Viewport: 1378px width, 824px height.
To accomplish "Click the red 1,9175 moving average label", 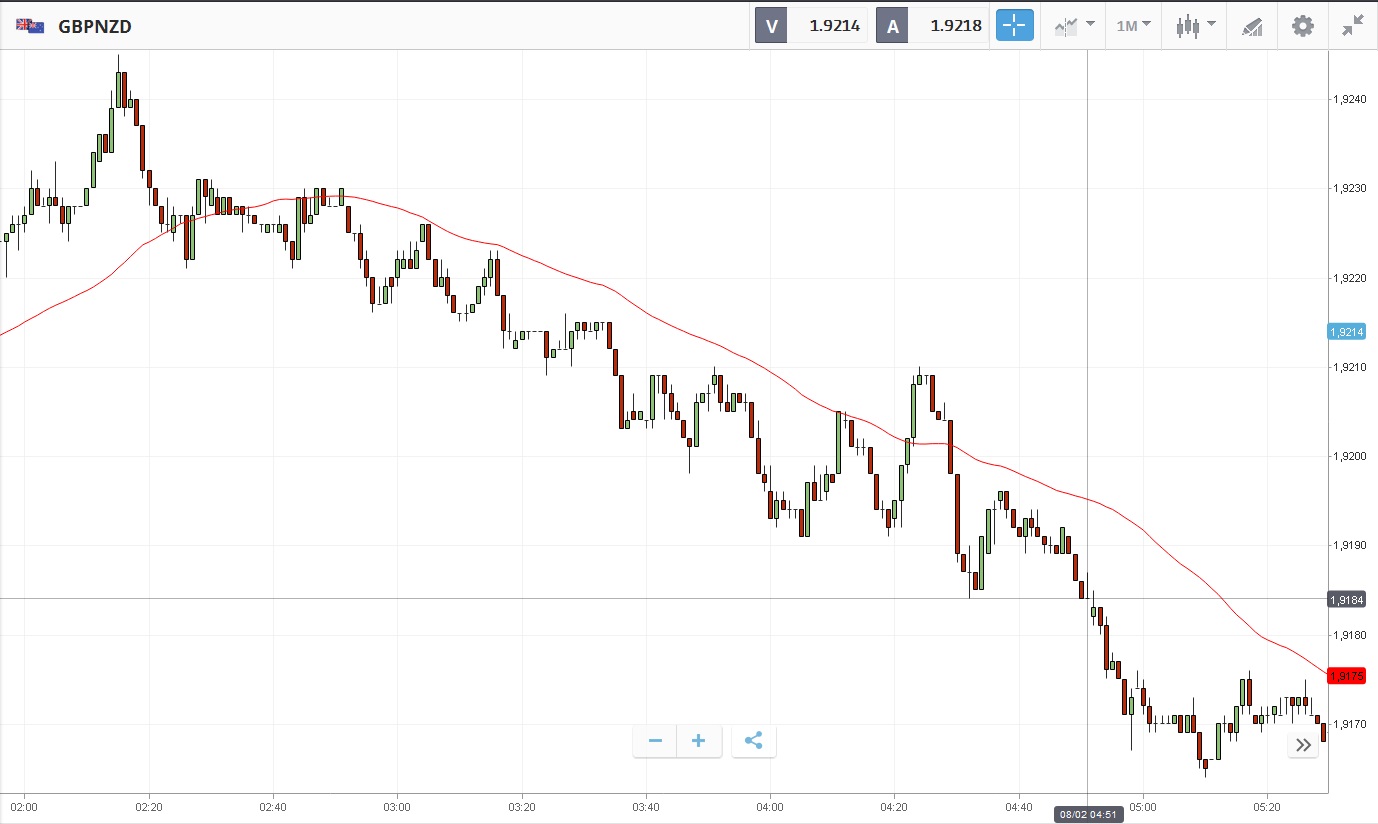I will point(1346,677).
